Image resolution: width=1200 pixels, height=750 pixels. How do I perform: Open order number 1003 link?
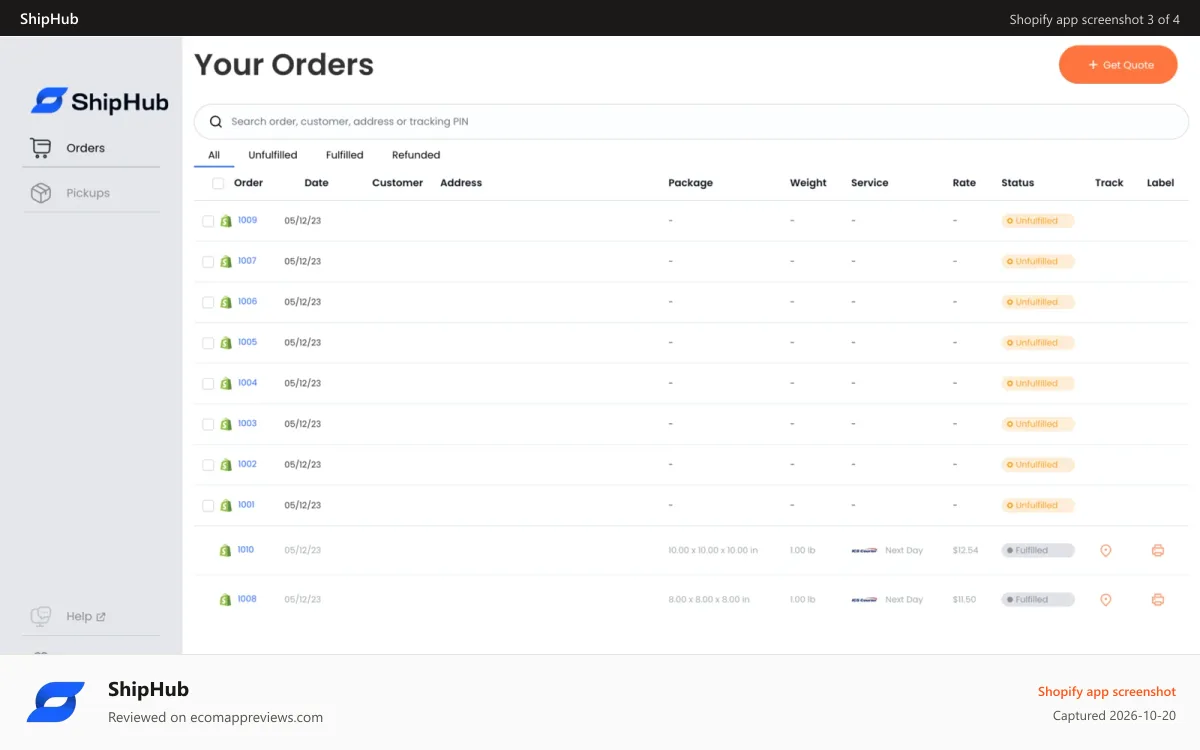(x=247, y=423)
